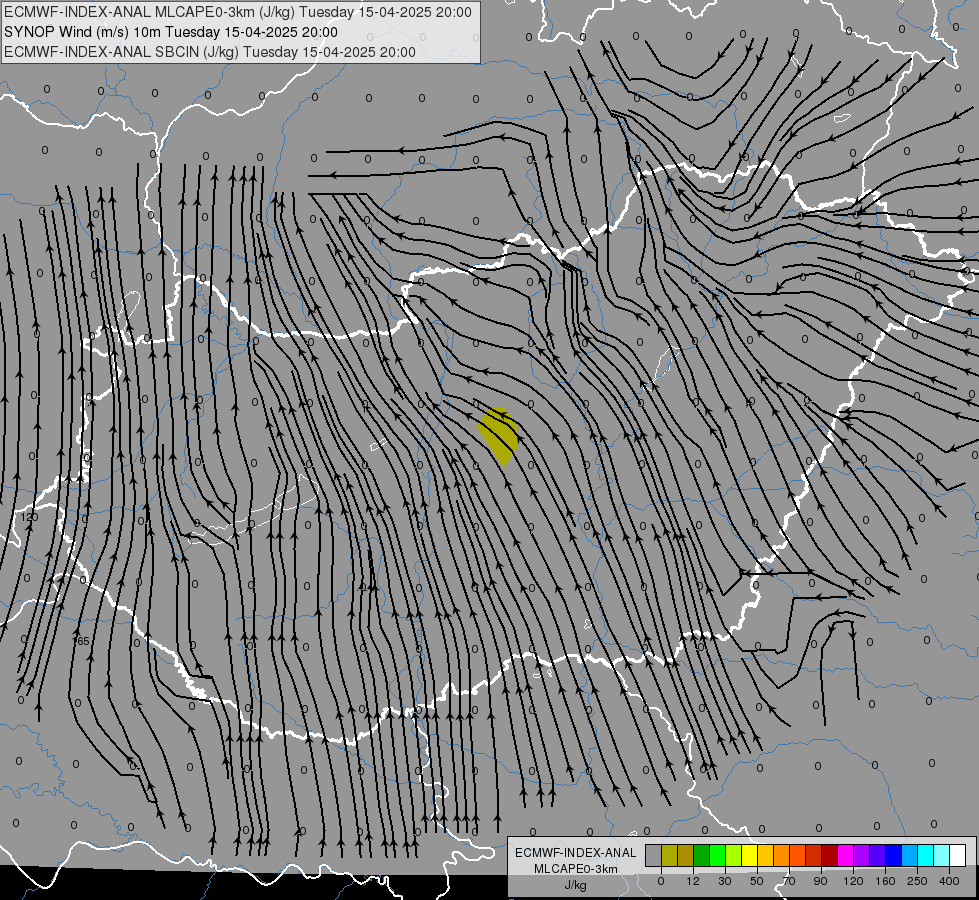Click the 120 value on the map's left edge
The height and width of the screenshot is (900, 979).
point(29,517)
